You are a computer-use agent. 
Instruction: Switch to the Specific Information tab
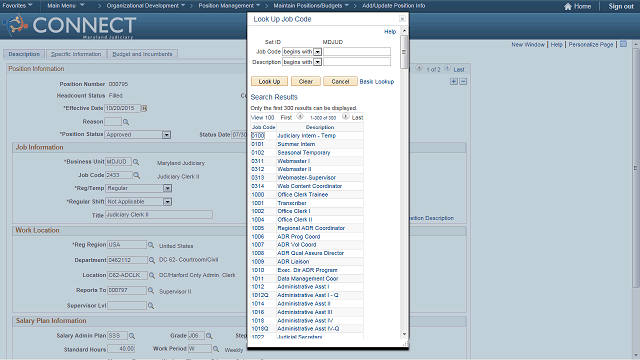pos(76,54)
